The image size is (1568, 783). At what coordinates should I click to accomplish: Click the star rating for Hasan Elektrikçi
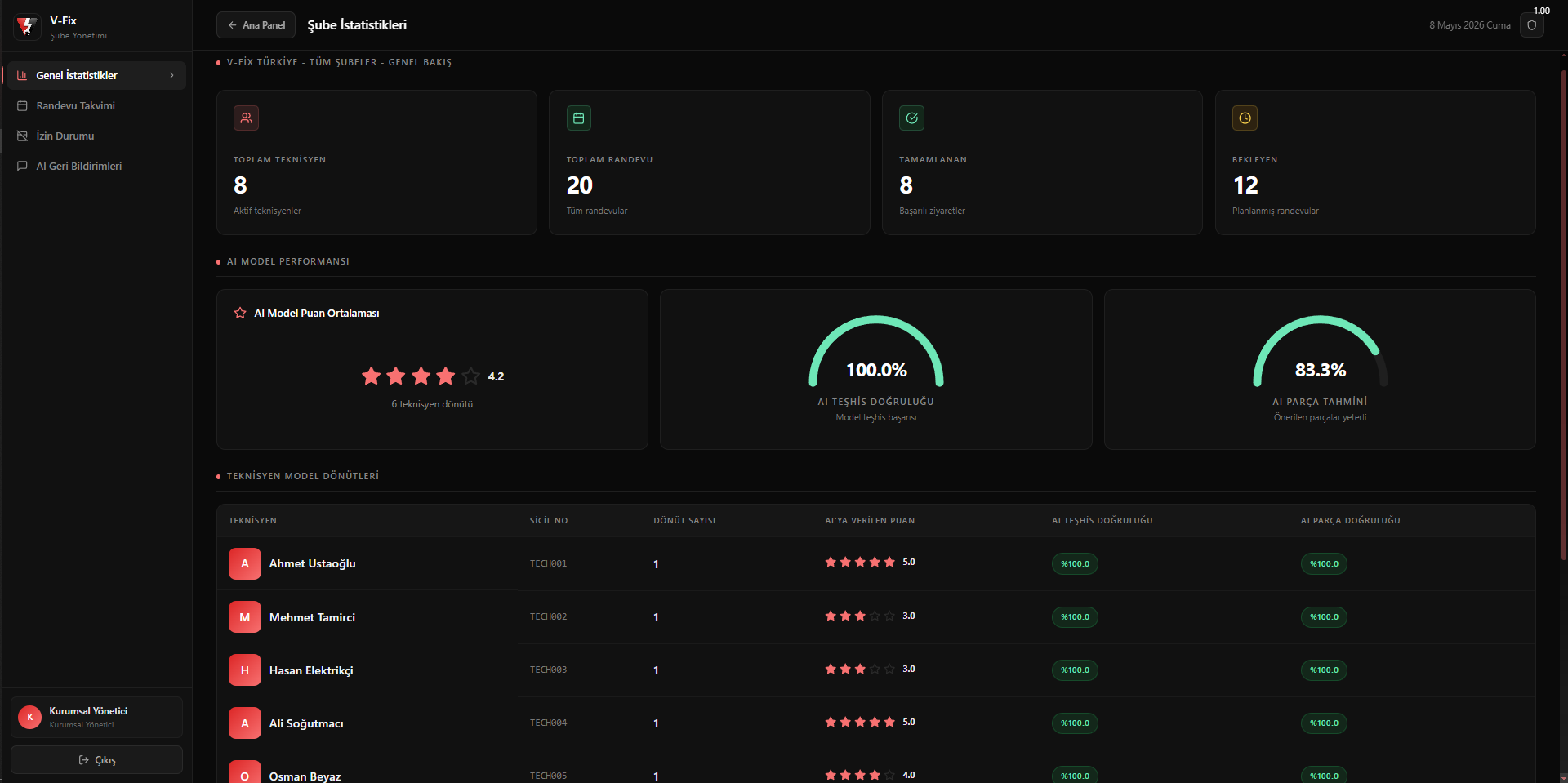860,669
